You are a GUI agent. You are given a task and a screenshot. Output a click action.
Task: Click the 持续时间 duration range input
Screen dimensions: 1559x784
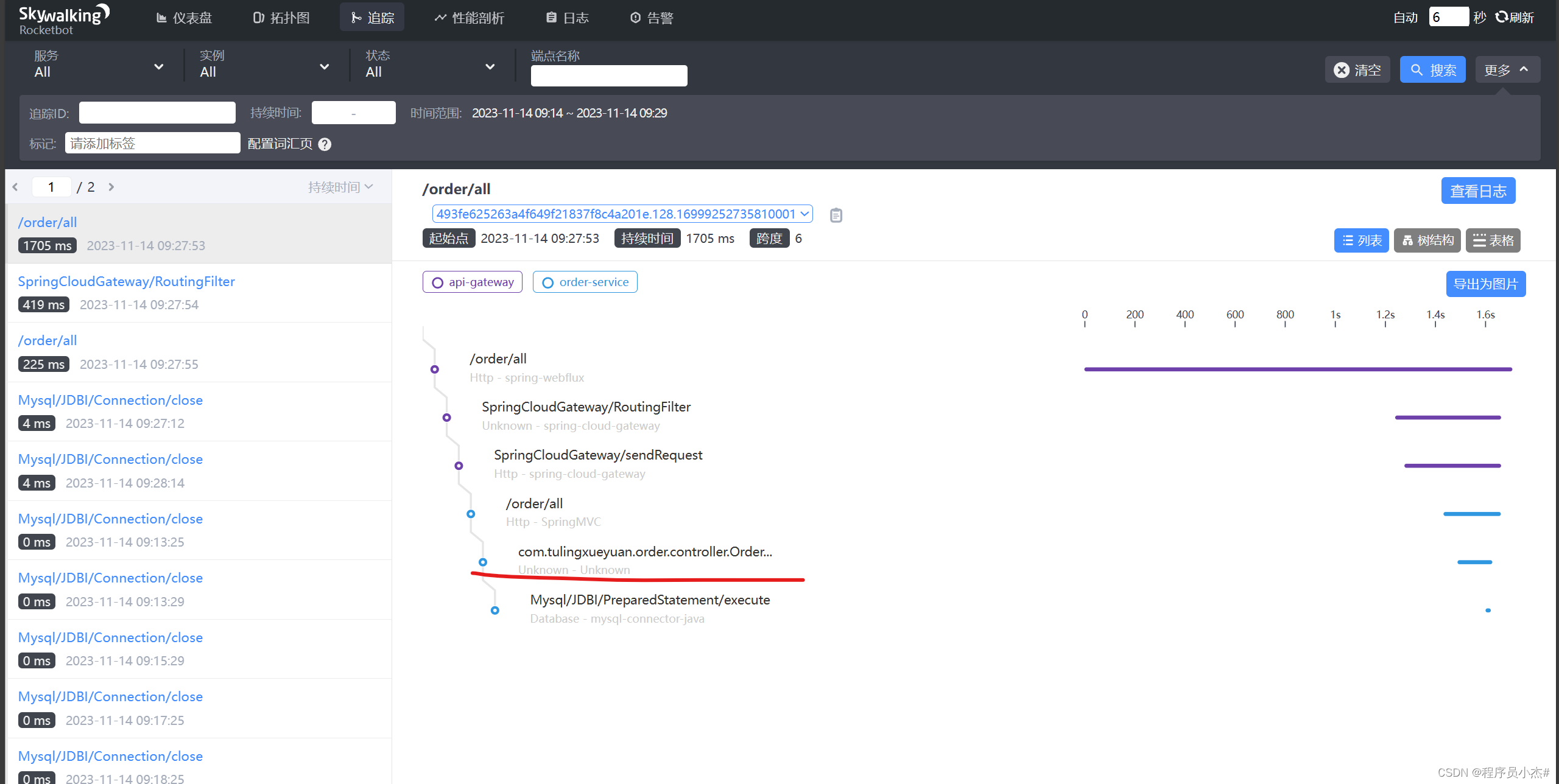354,113
